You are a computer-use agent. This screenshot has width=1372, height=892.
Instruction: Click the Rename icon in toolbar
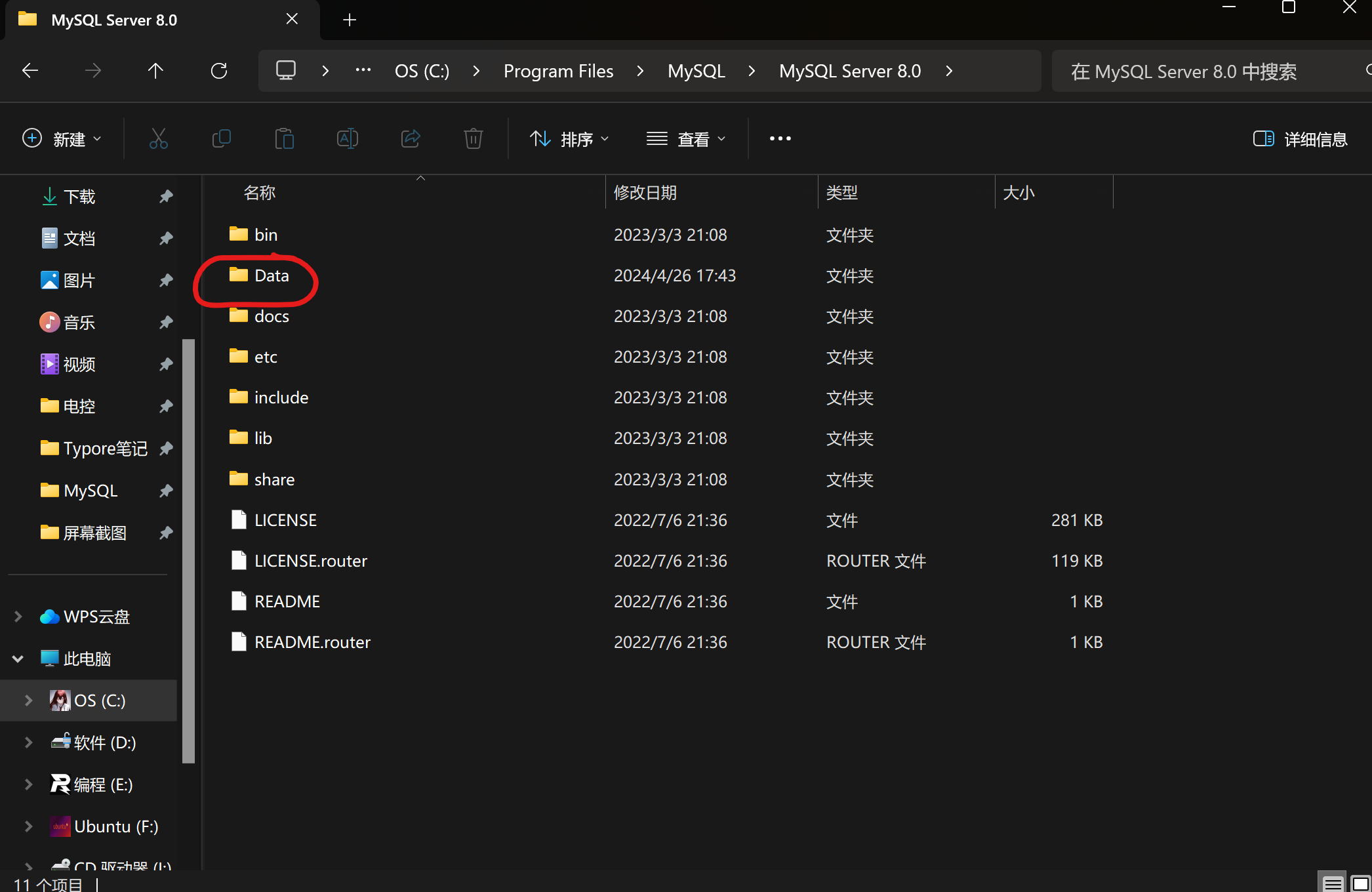coord(348,138)
